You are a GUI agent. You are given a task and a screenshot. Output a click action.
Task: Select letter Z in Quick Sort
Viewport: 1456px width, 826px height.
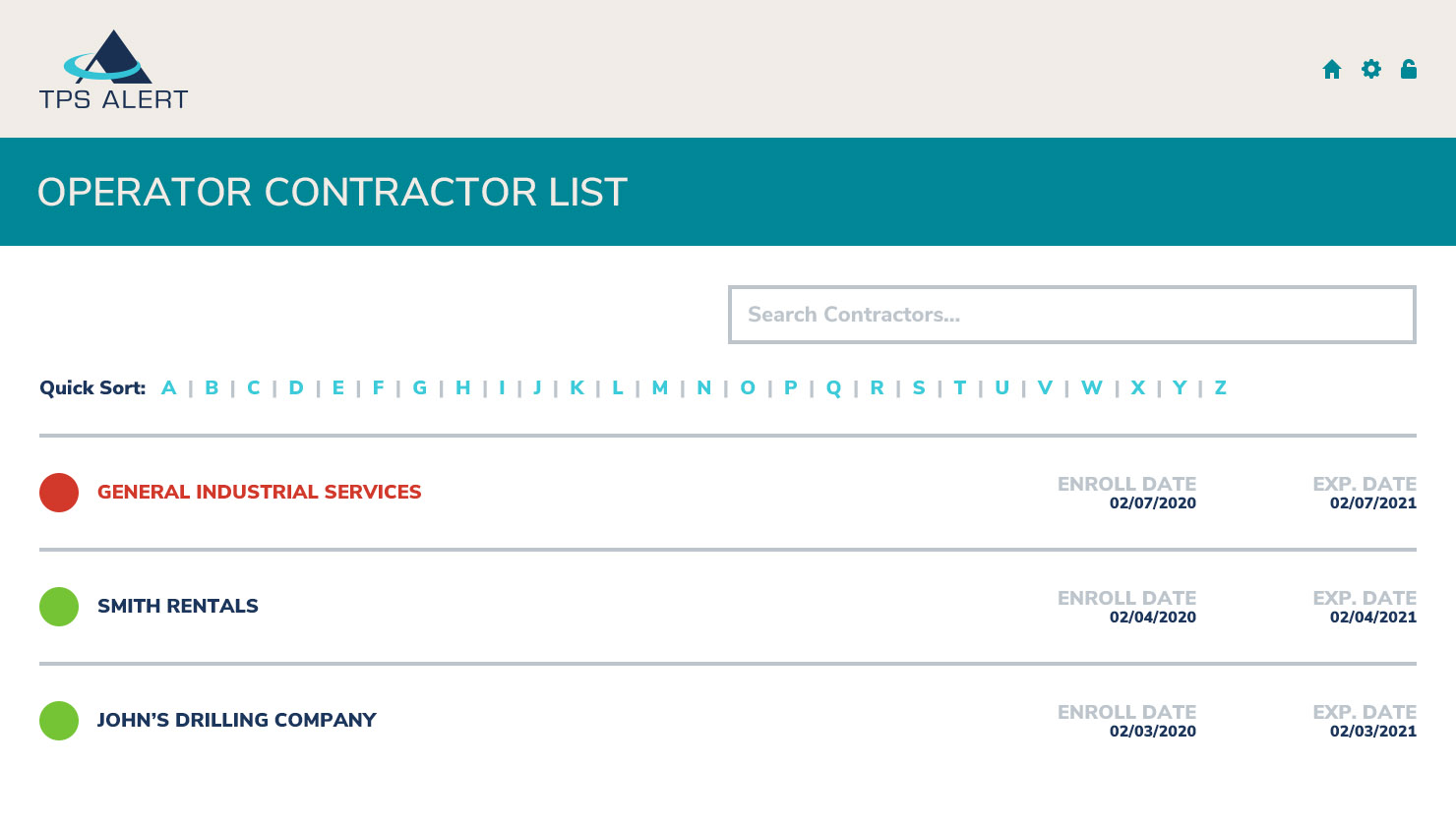click(x=1220, y=387)
